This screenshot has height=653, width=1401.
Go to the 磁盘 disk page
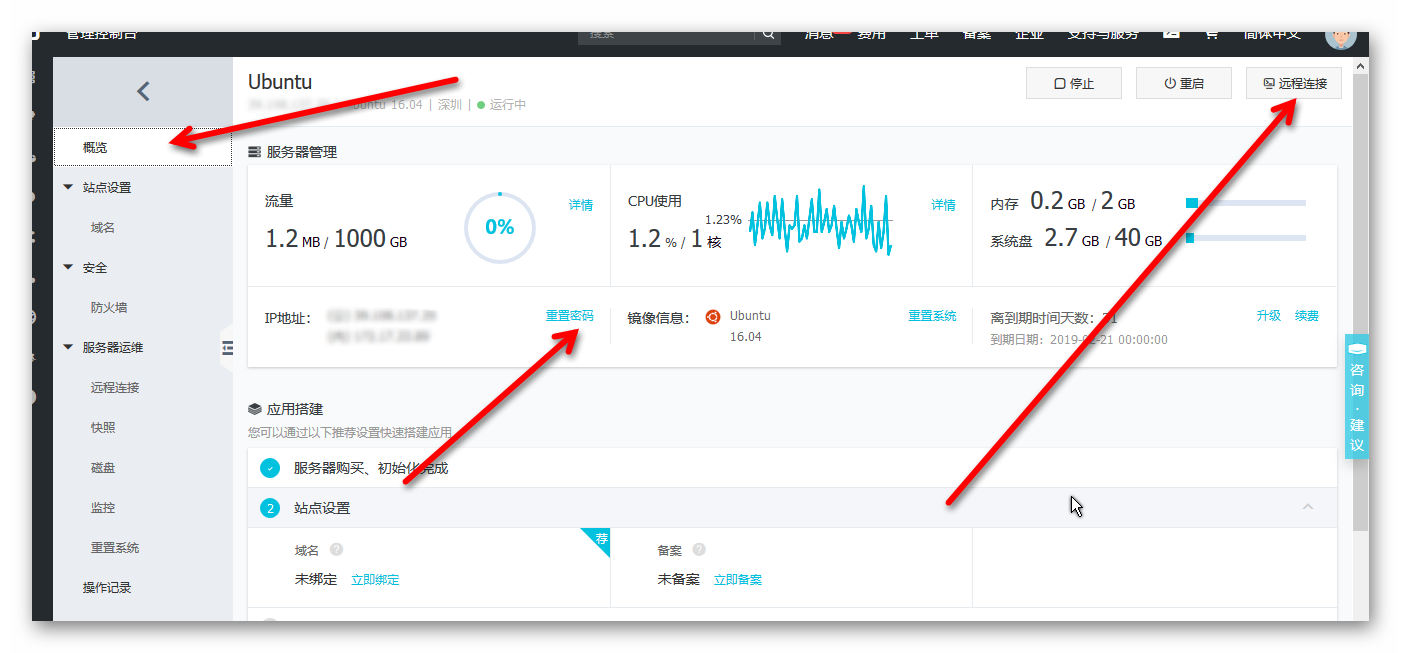pos(103,467)
